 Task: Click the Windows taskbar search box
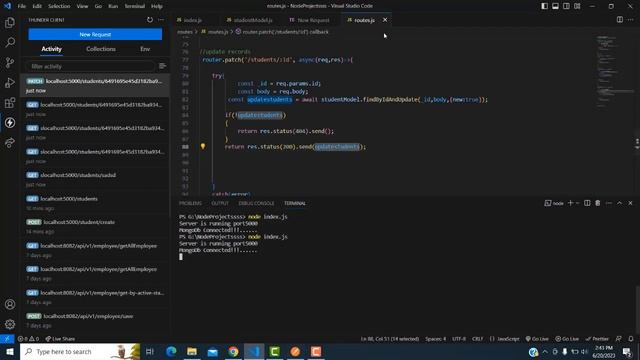coord(80,351)
